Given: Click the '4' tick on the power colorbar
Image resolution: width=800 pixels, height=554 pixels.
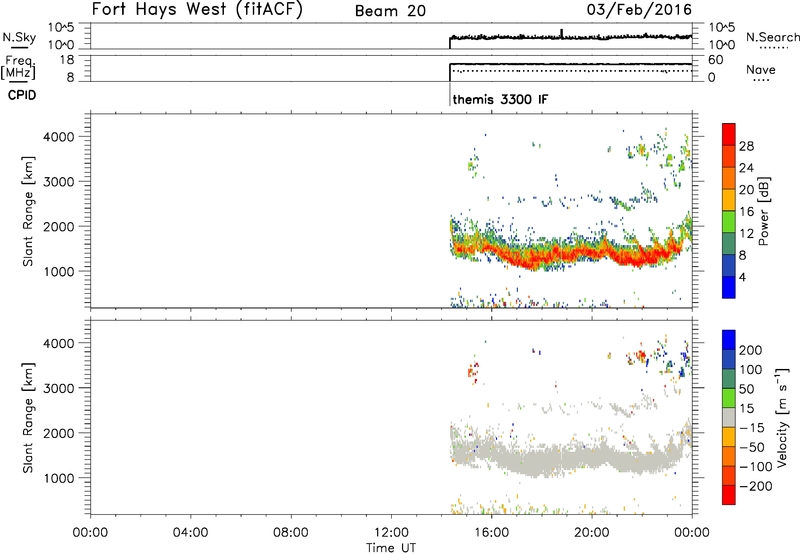Looking at the screenshot, I should (x=742, y=277).
